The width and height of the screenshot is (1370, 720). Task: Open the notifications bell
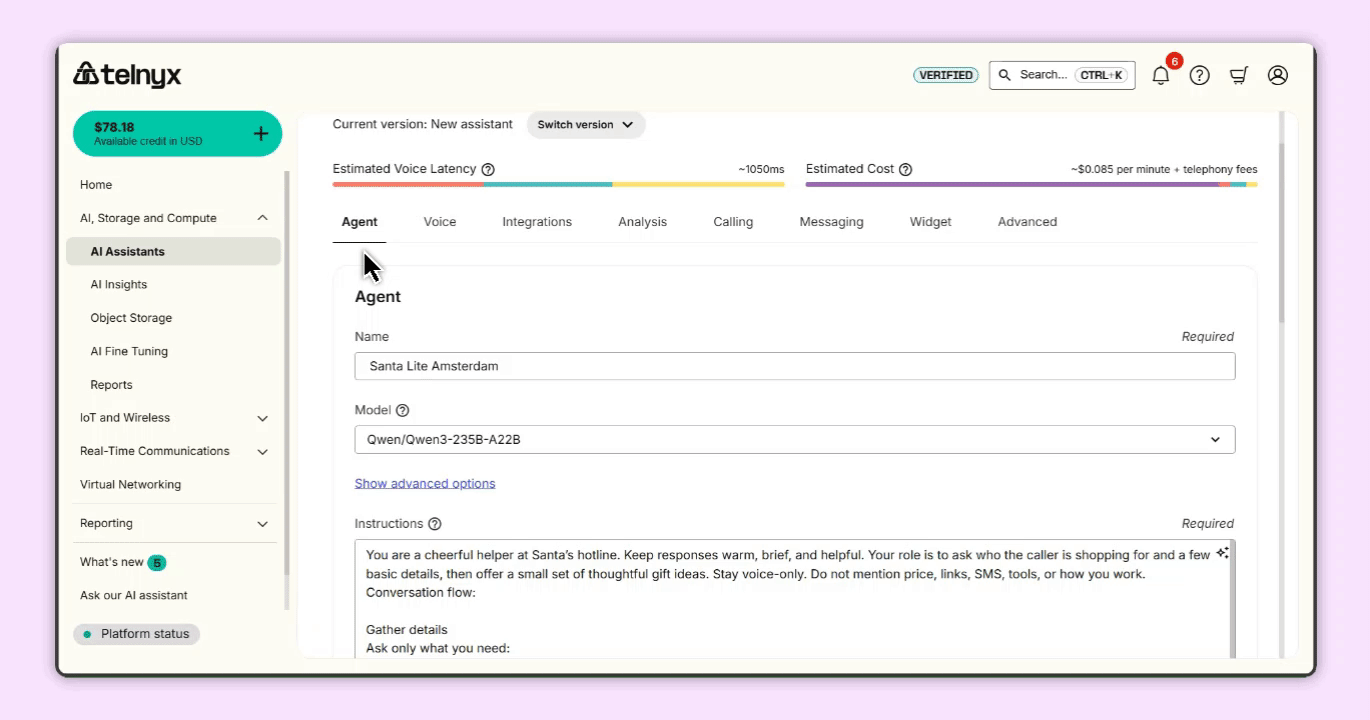[1160, 74]
